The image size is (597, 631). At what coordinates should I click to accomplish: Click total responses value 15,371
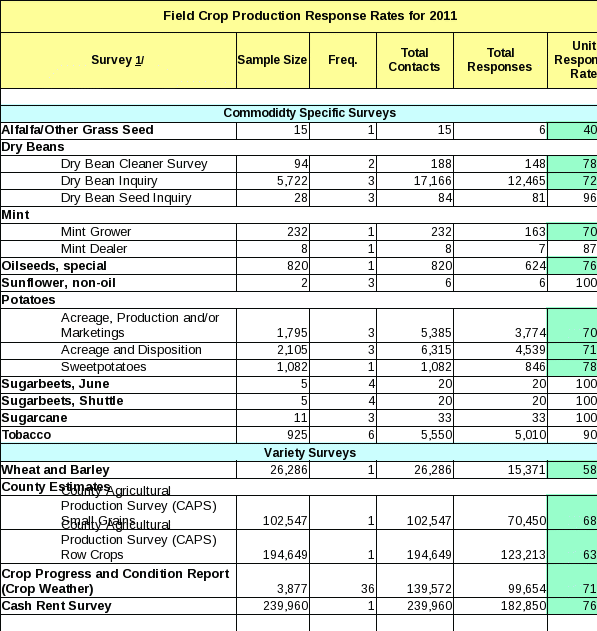527,470
